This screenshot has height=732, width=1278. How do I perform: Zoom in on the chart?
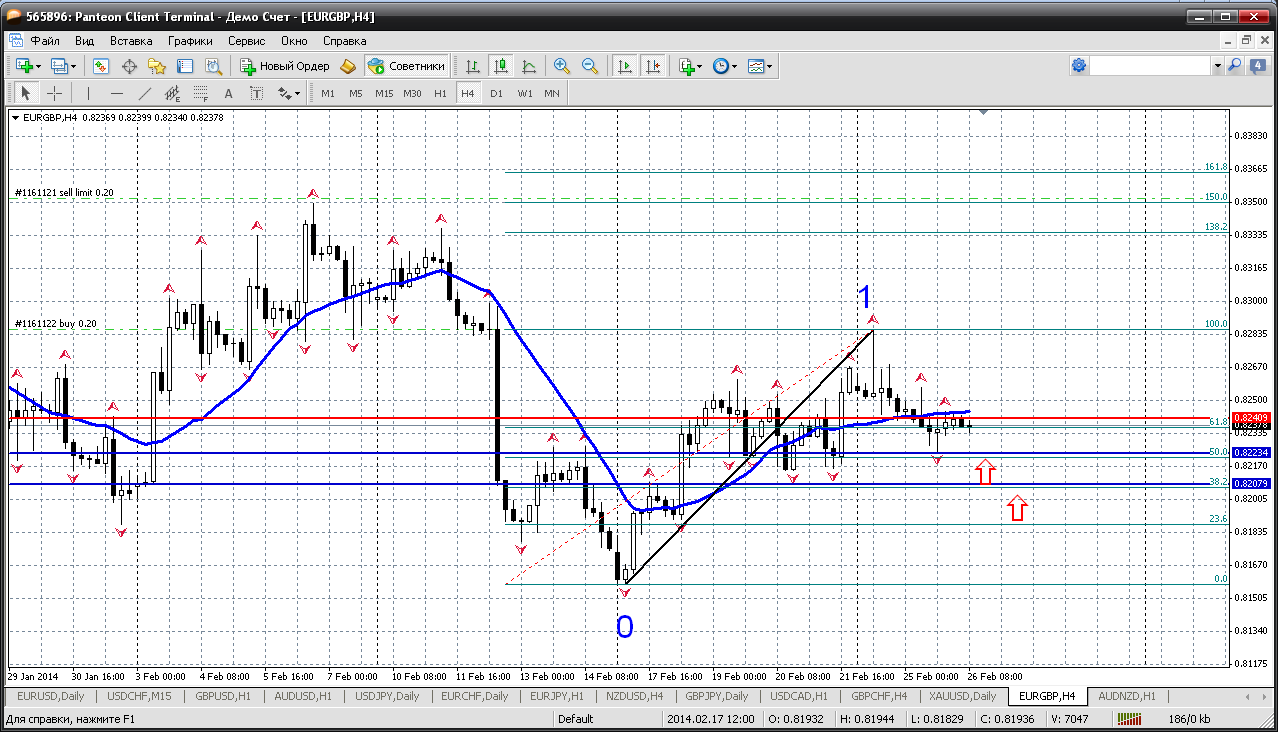coord(562,66)
